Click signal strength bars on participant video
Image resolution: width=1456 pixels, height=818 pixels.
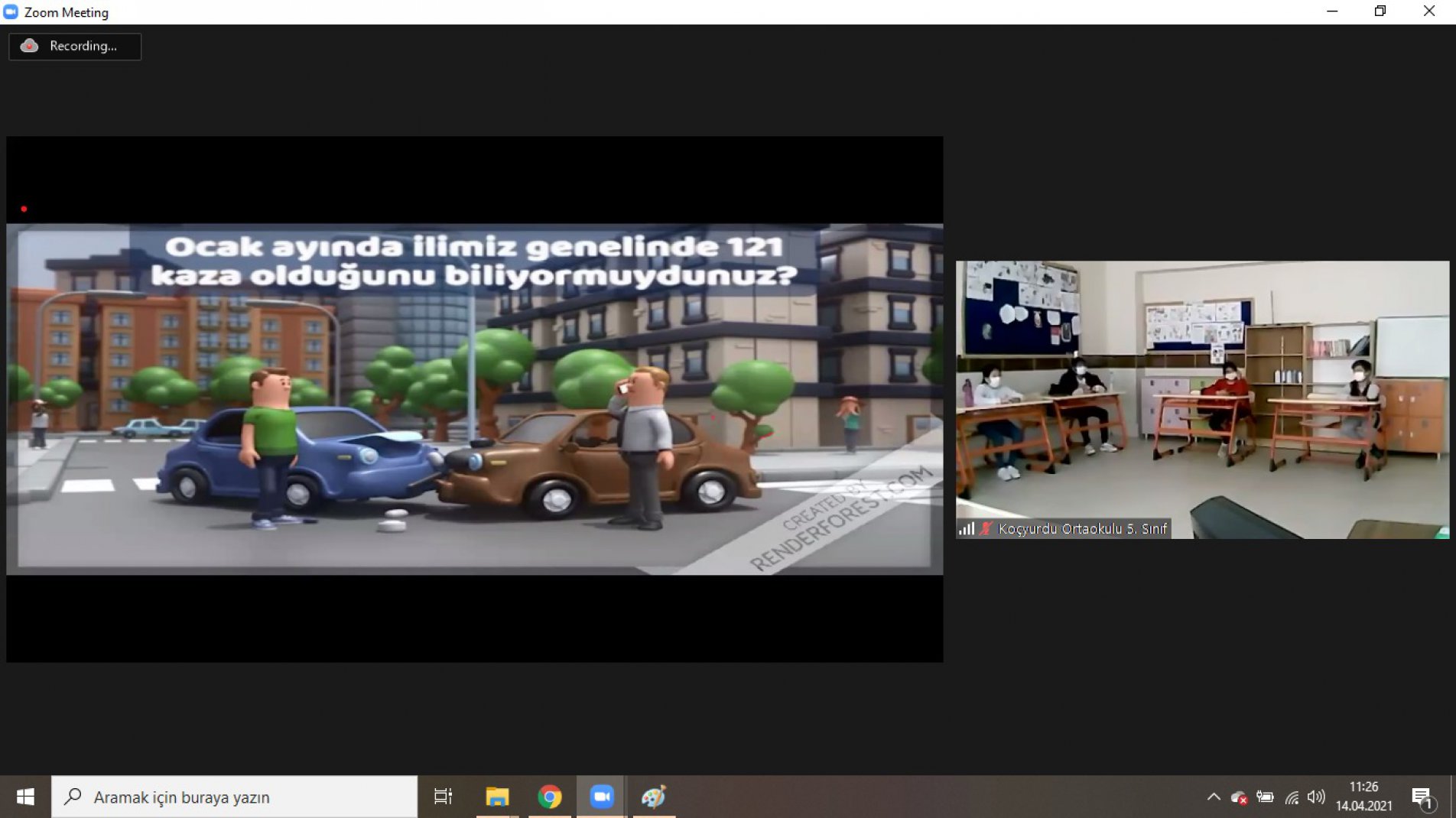click(967, 527)
